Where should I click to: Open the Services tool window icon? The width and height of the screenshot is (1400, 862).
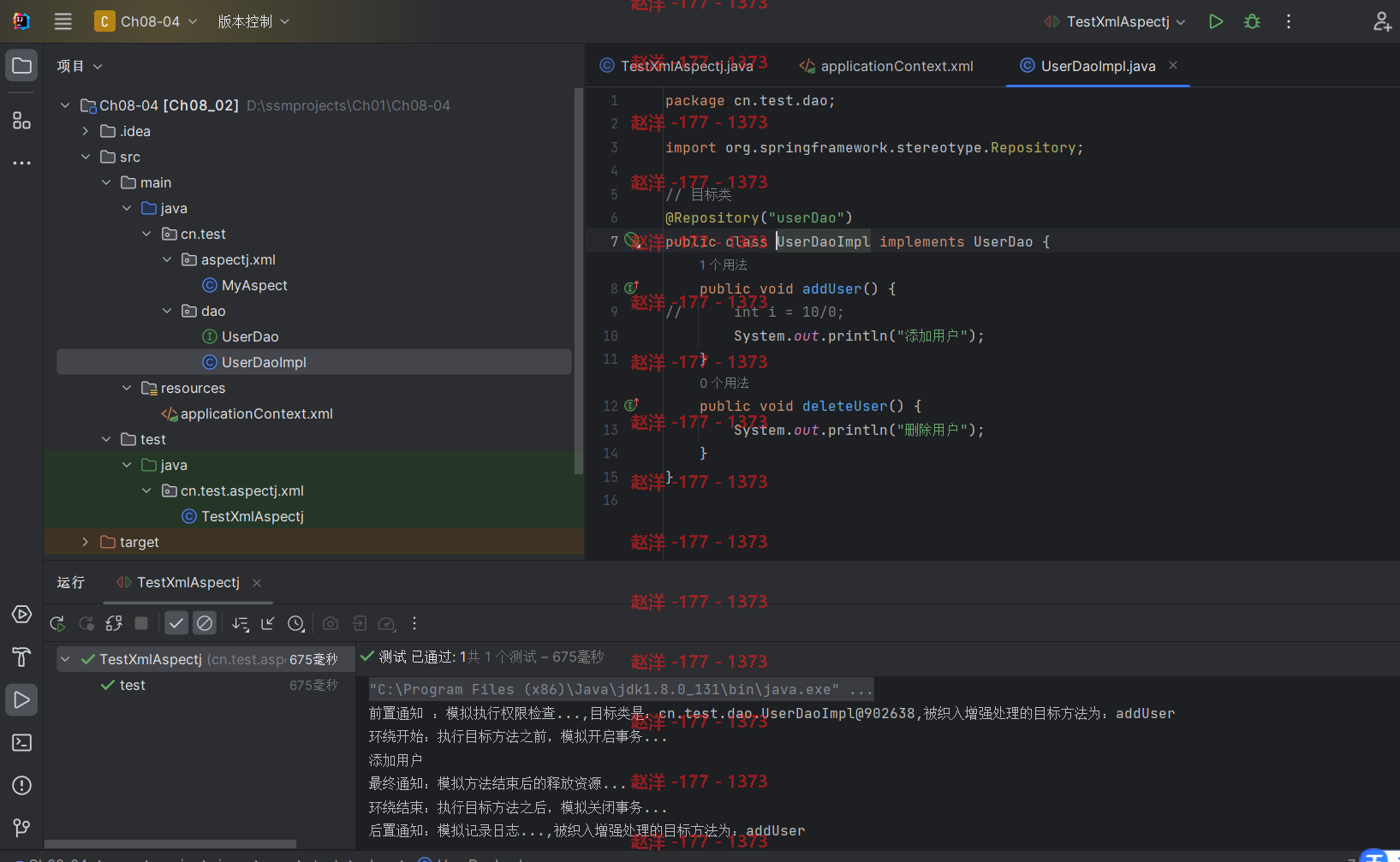tap(21, 615)
